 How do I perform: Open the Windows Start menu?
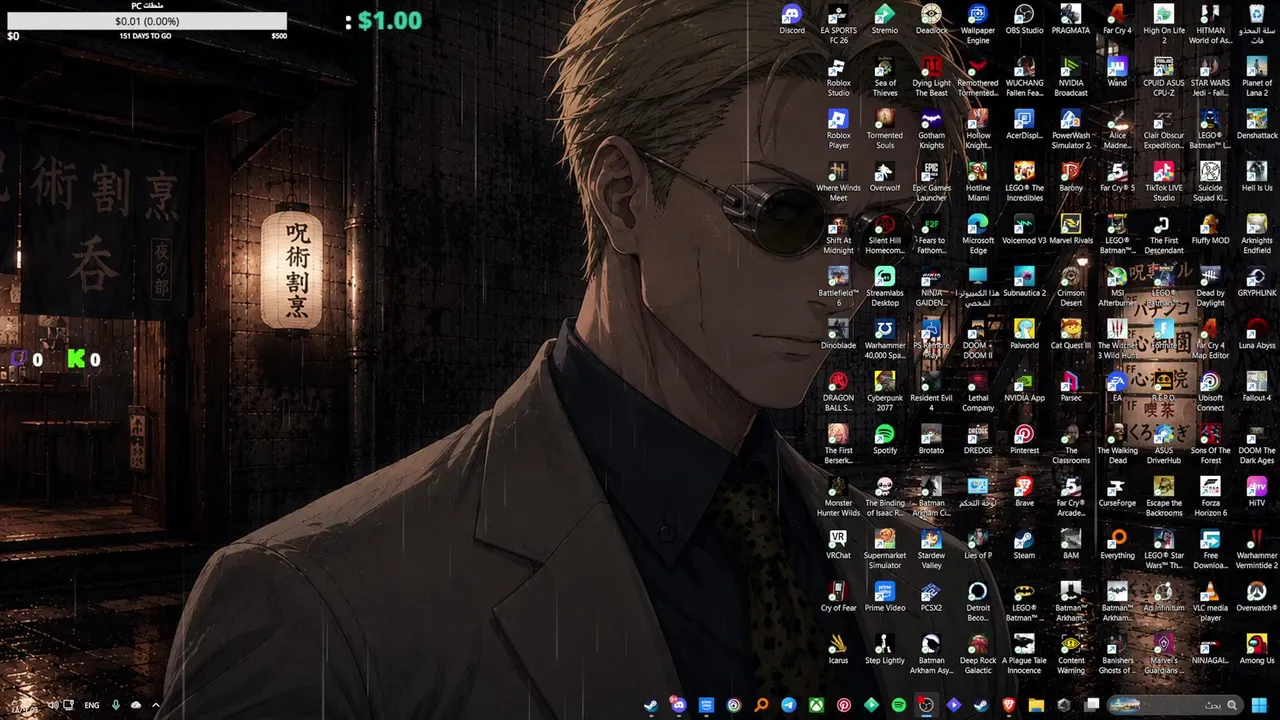click(x=1259, y=705)
